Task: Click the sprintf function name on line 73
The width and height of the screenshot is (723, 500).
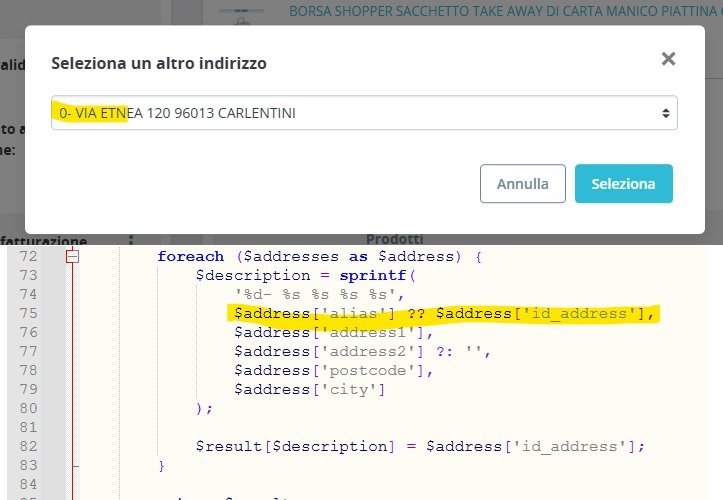Action: pos(373,275)
